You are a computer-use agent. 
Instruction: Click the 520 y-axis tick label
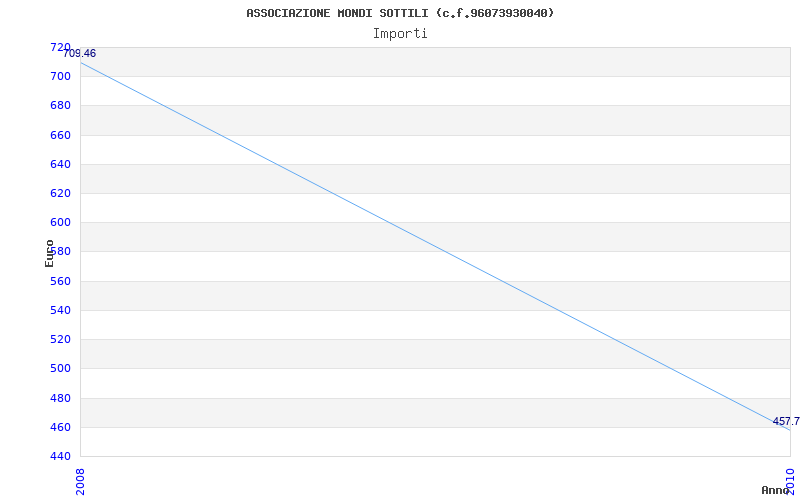(60, 339)
